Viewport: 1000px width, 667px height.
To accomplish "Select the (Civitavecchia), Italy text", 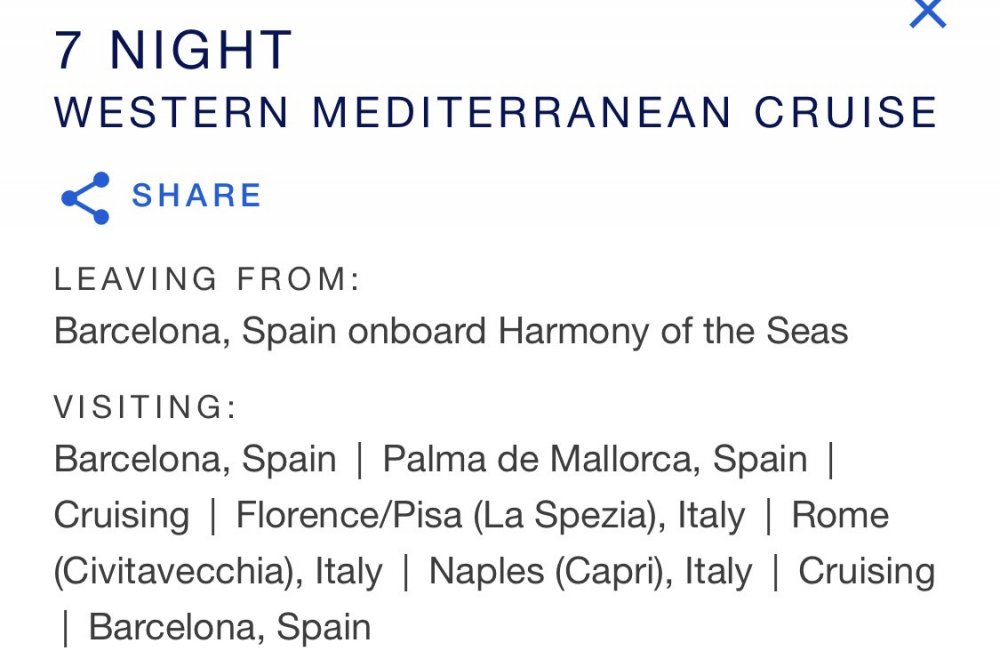I will 218,571.
